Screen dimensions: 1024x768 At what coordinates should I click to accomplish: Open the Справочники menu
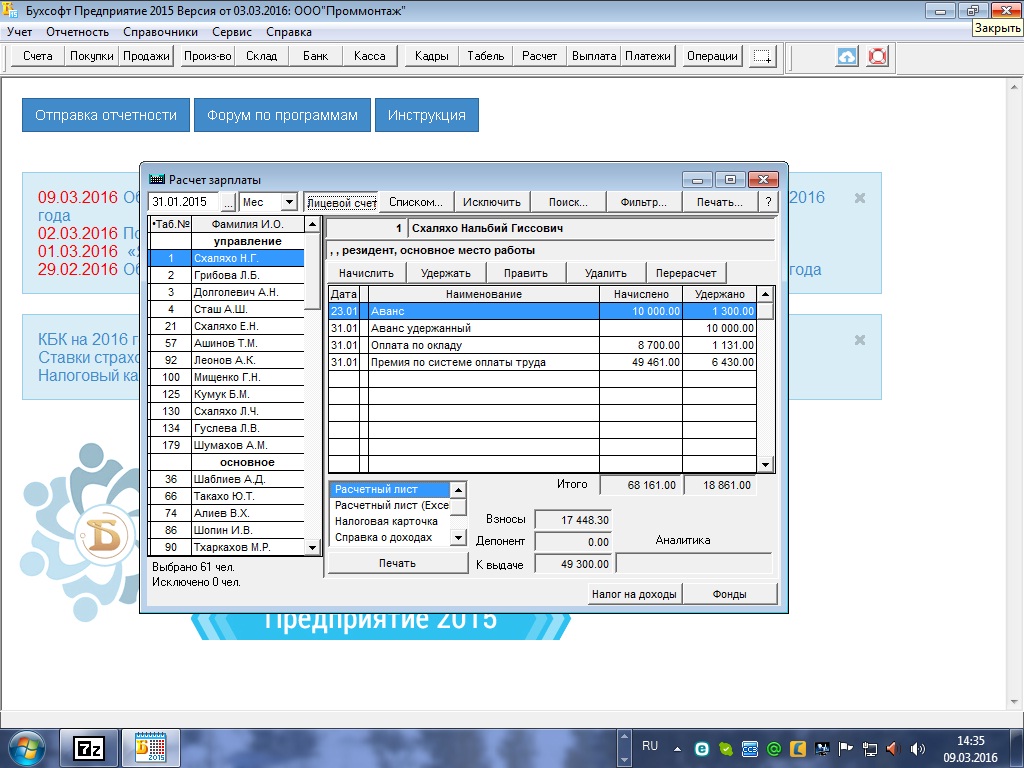click(160, 32)
